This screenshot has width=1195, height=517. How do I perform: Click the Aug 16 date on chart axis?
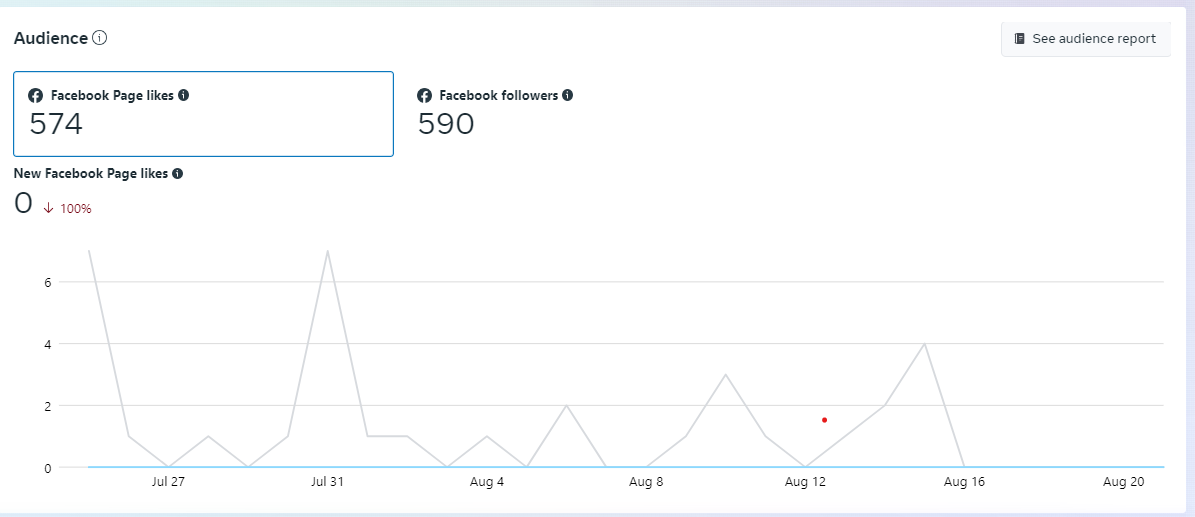point(964,482)
